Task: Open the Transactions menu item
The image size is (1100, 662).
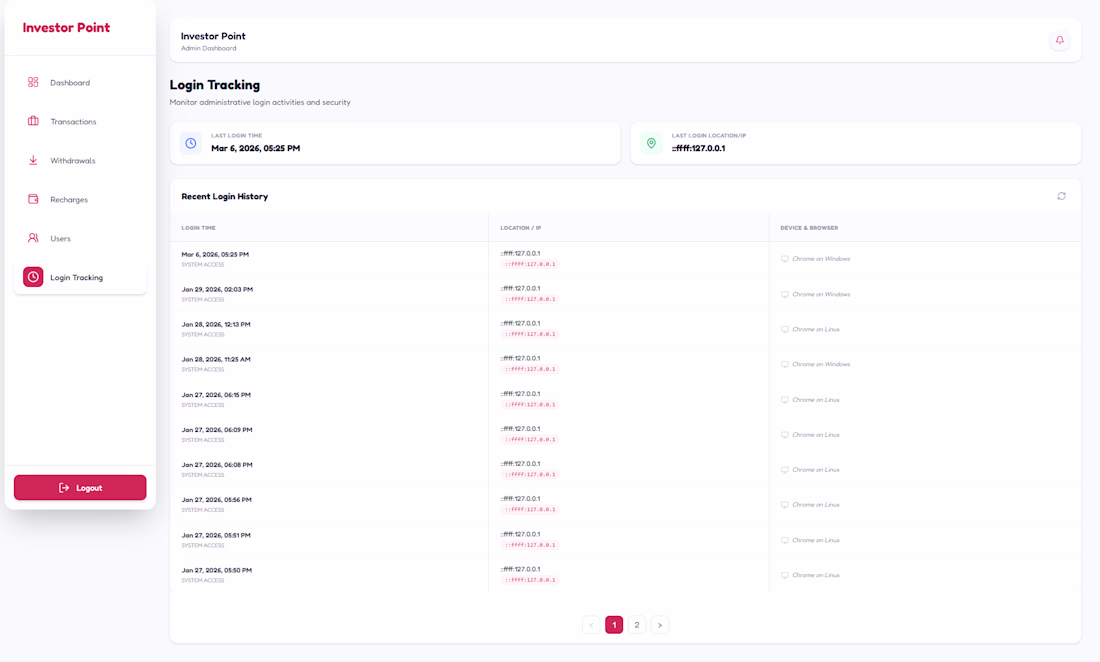Action: pos(73,122)
